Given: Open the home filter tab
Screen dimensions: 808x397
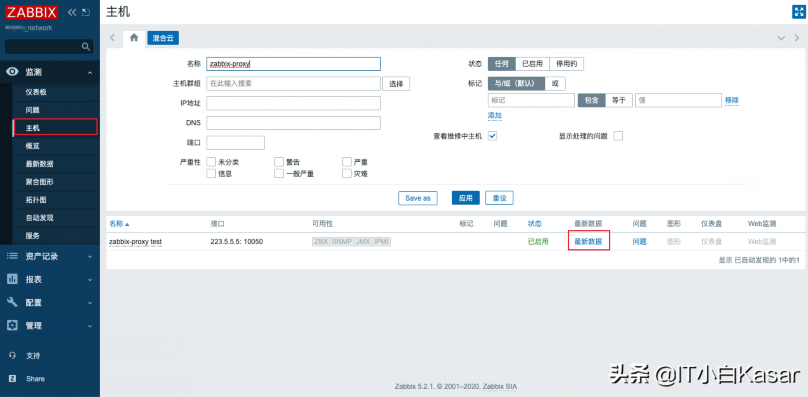Looking at the screenshot, I should pyautogui.click(x=134, y=38).
